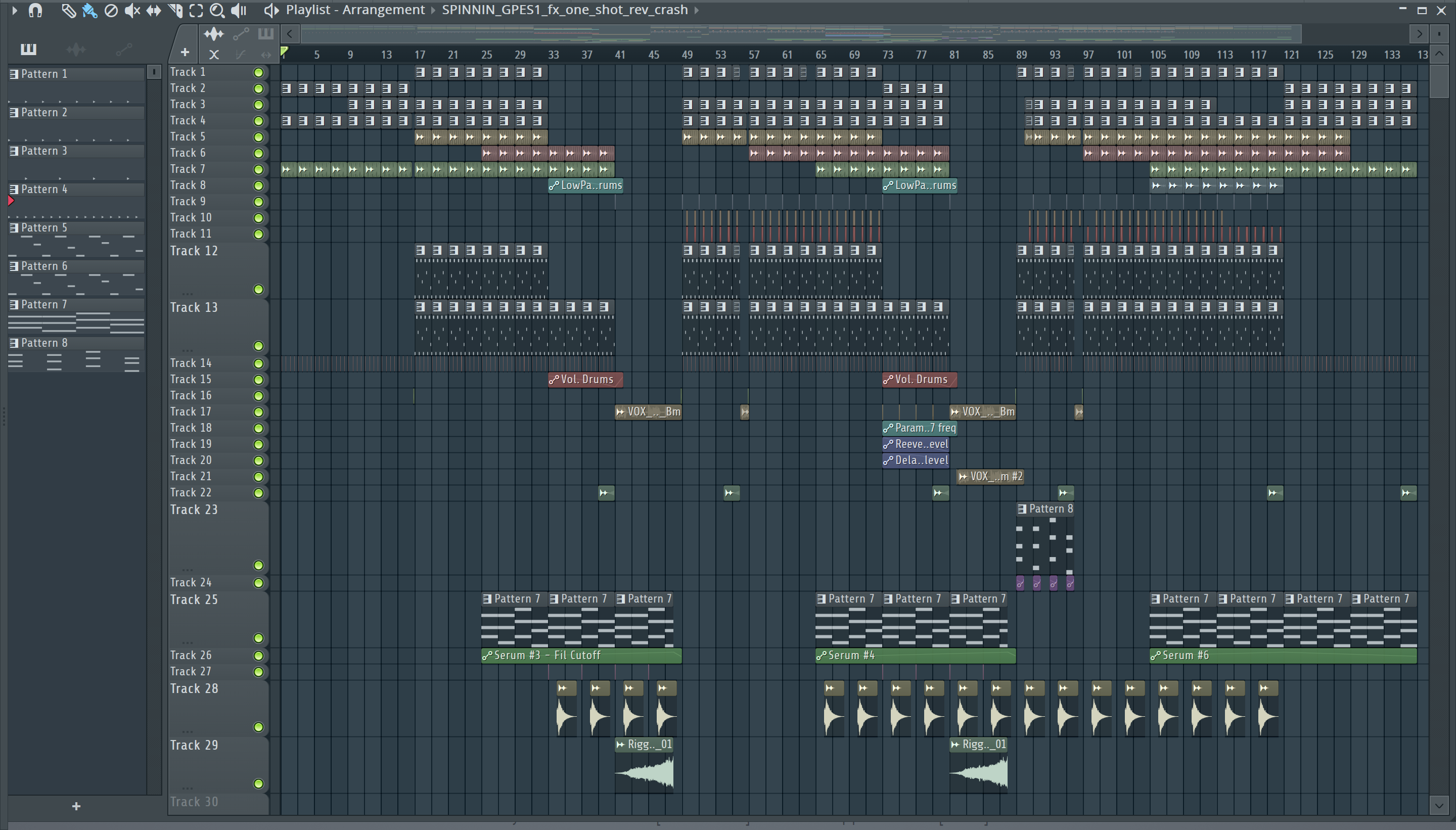
Task: Add a new pattern with bottom plus
Action: click(76, 806)
